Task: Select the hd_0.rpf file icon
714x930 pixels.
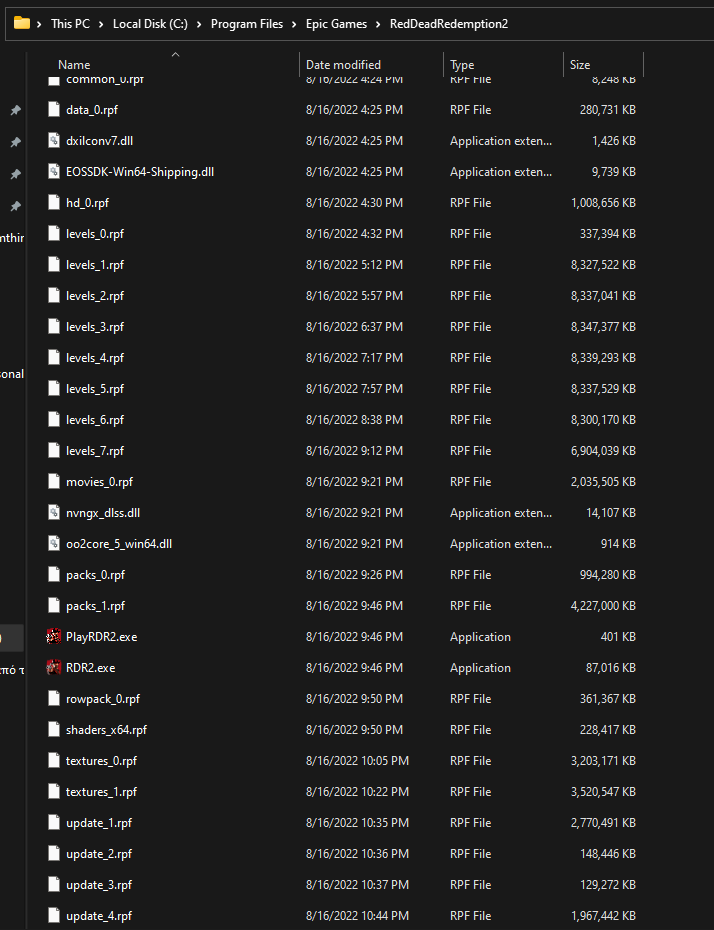Action: (54, 203)
